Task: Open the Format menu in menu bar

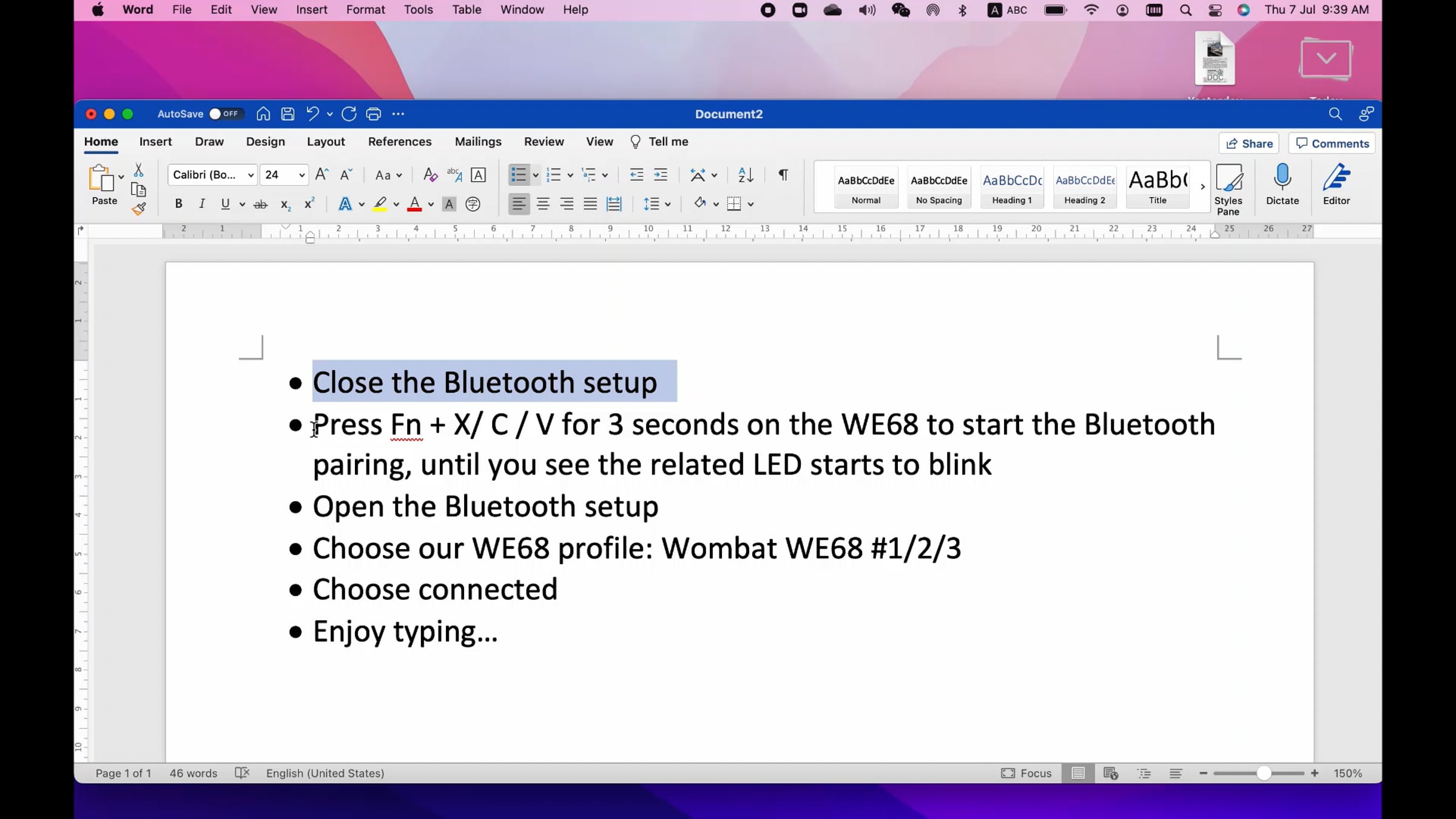Action: 365,10
